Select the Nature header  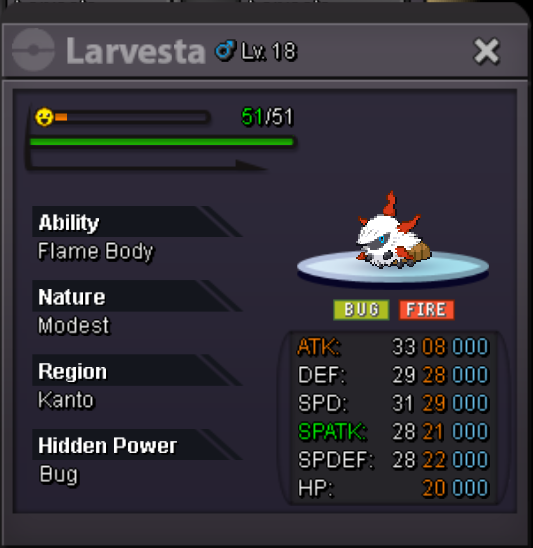pyautogui.click(x=137, y=296)
